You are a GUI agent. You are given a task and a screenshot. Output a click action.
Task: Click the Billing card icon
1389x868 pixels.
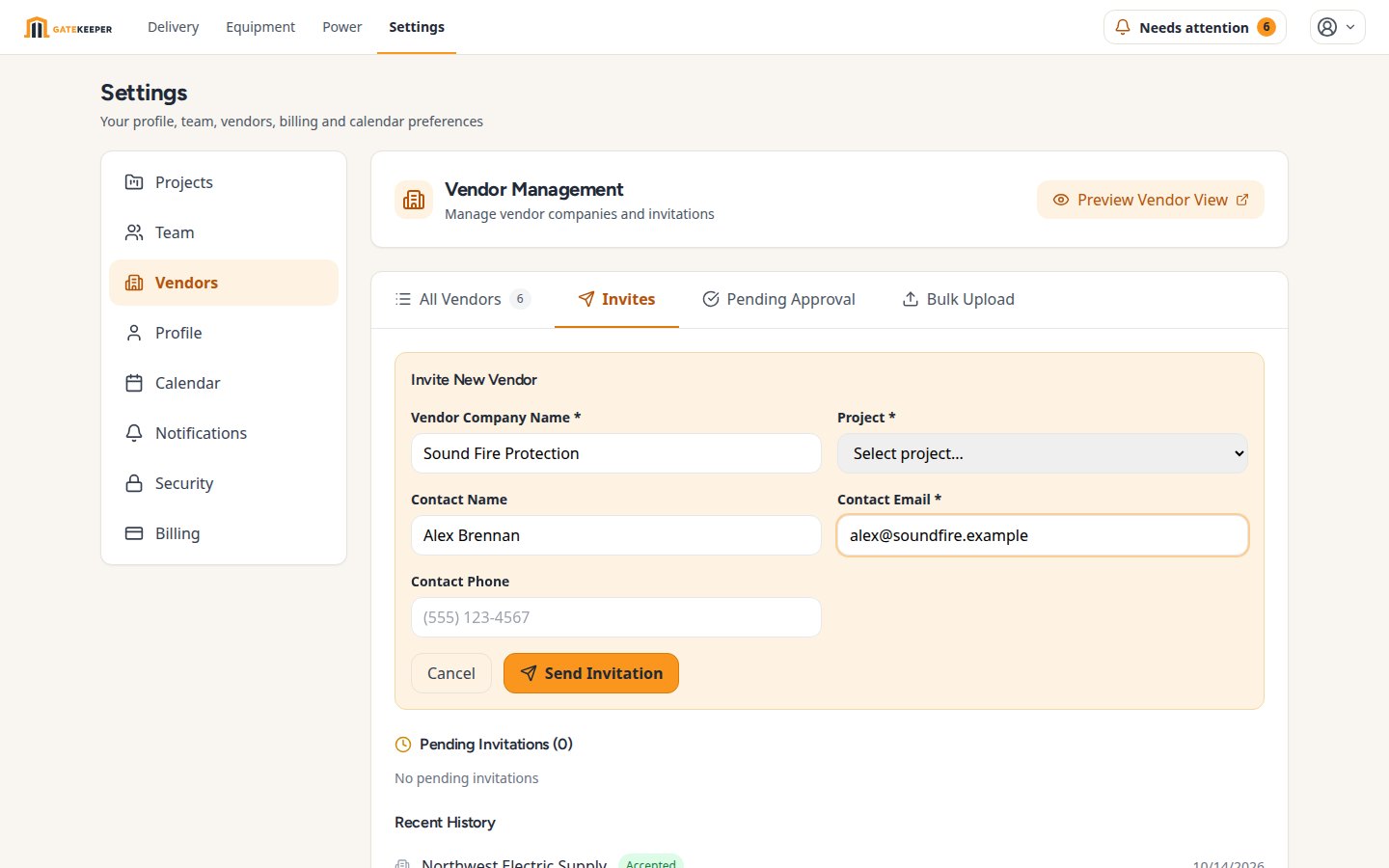[x=134, y=533]
